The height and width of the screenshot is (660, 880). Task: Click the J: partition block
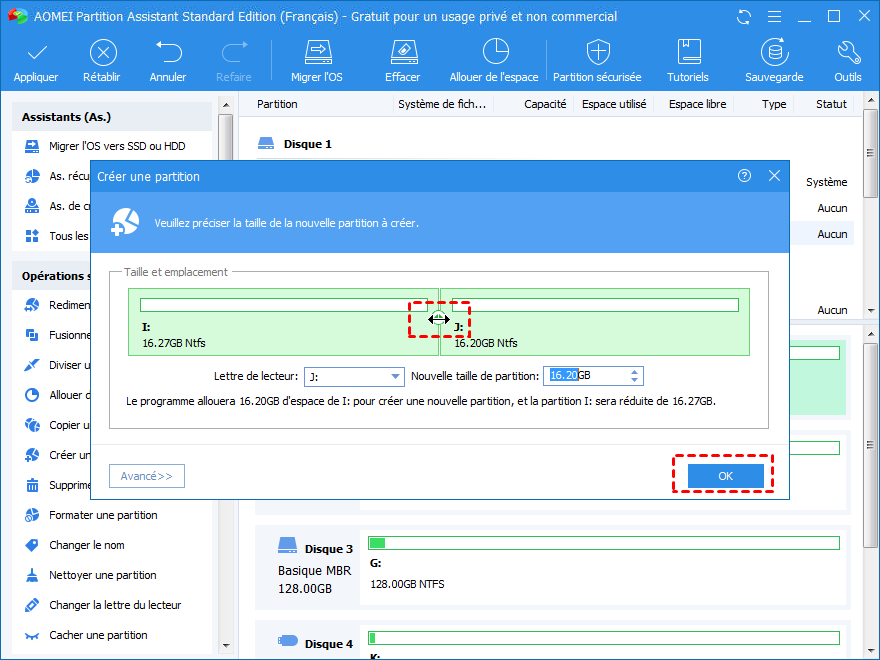(x=595, y=322)
